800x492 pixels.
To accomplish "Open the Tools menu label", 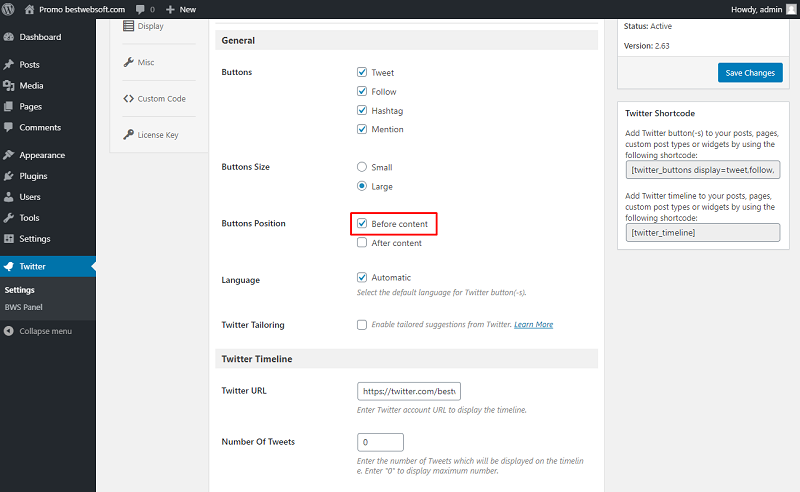I will tap(29, 217).
